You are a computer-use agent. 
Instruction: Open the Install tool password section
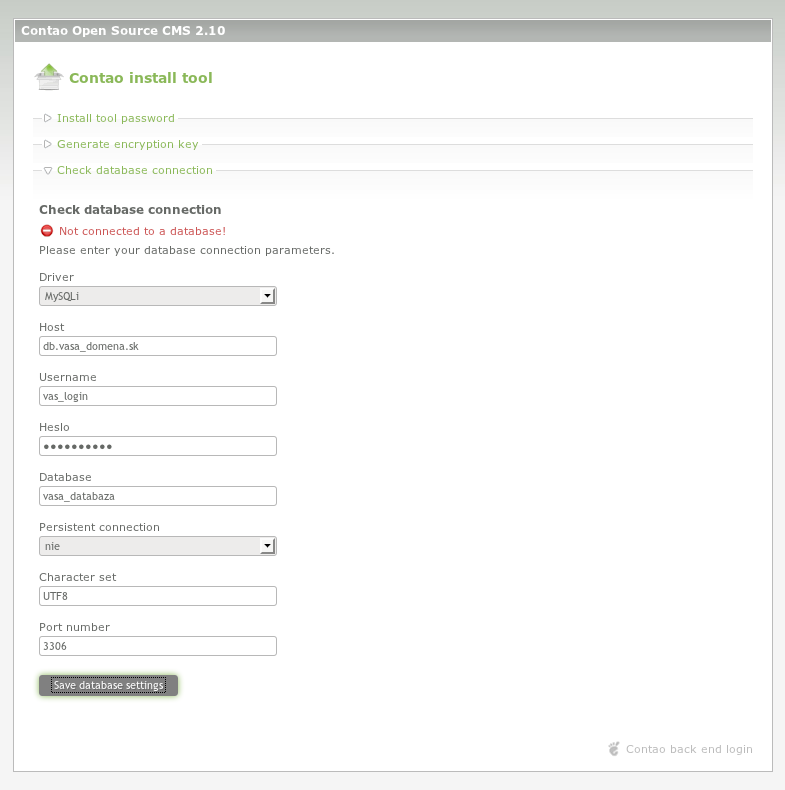tap(115, 118)
